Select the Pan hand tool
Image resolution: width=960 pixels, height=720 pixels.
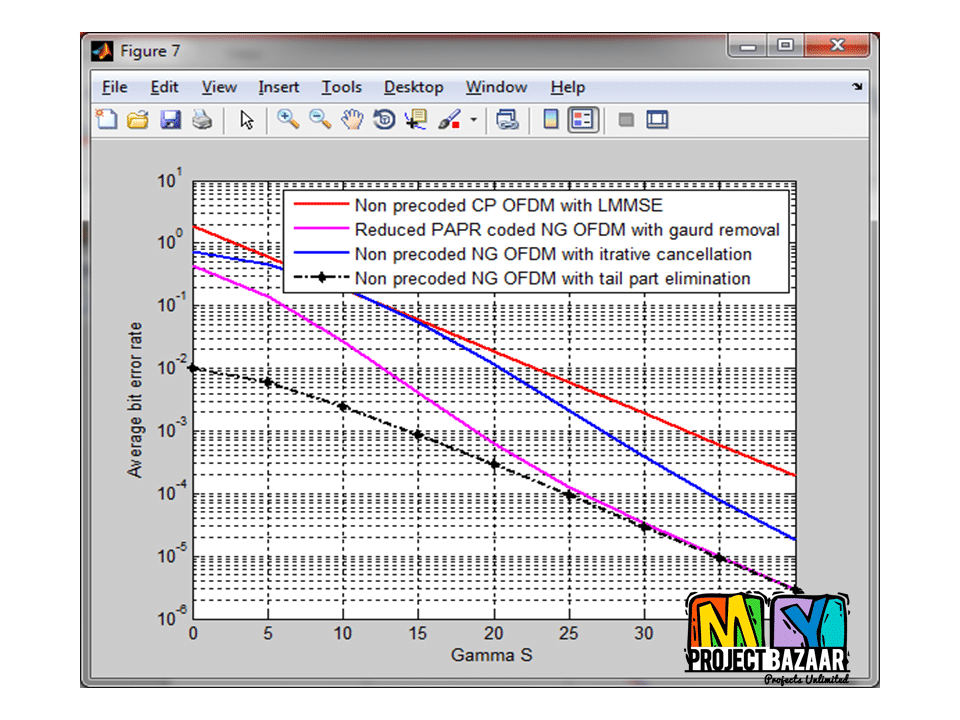click(351, 120)
